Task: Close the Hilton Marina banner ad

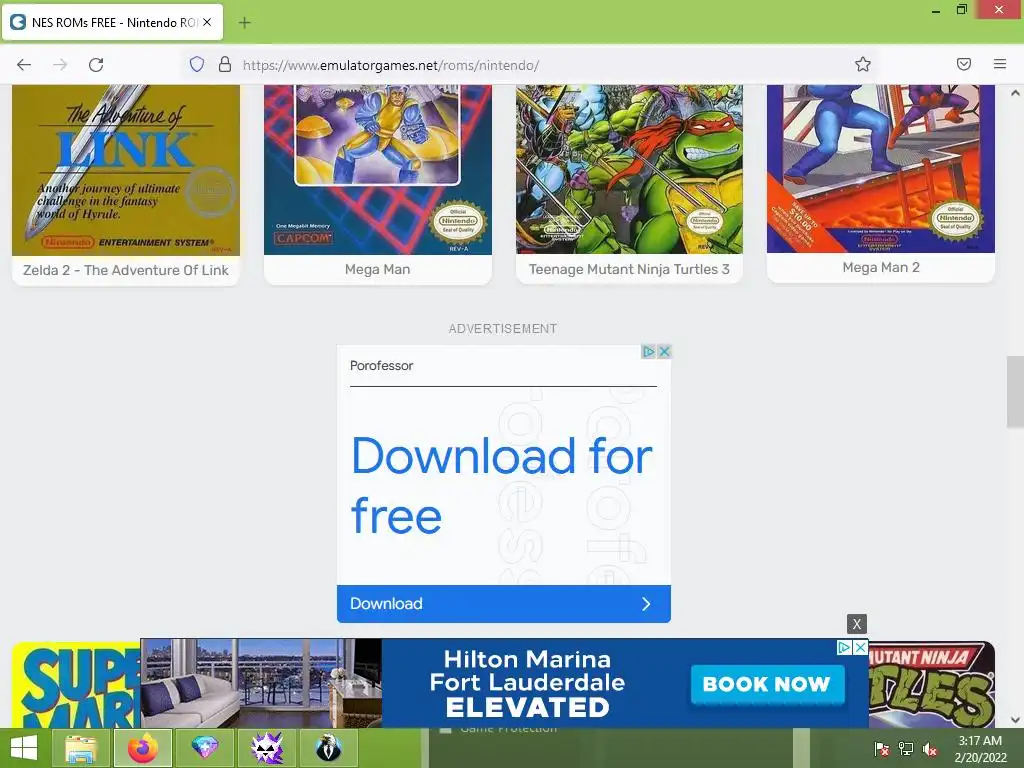Action: (861, 647)
